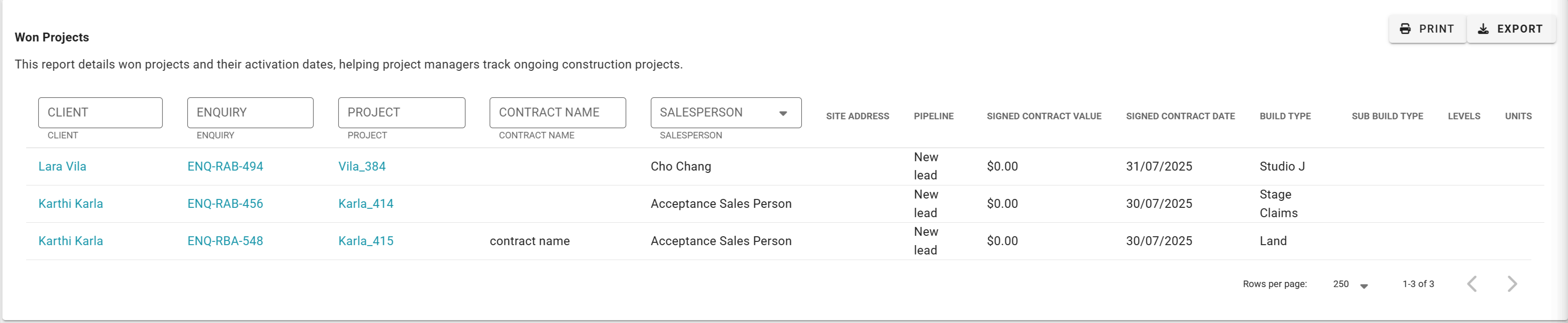Expand the Salesperson filter dropdown
This screenshot has width=1568, height=323.
tap(726, 113)
